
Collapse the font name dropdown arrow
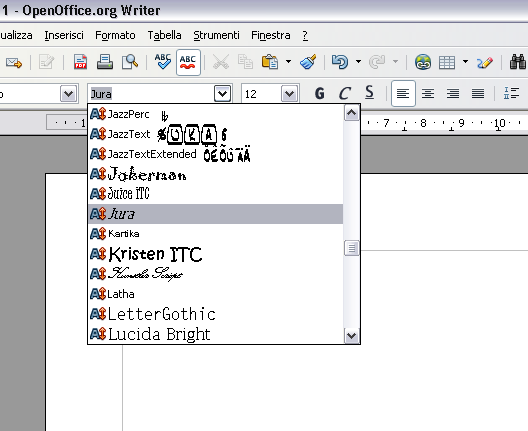(223, 94)
